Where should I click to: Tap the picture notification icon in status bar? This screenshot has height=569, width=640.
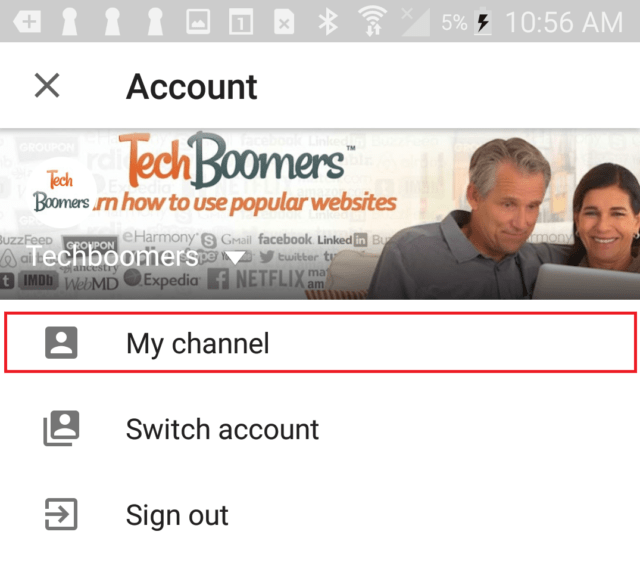pos(198,22)
